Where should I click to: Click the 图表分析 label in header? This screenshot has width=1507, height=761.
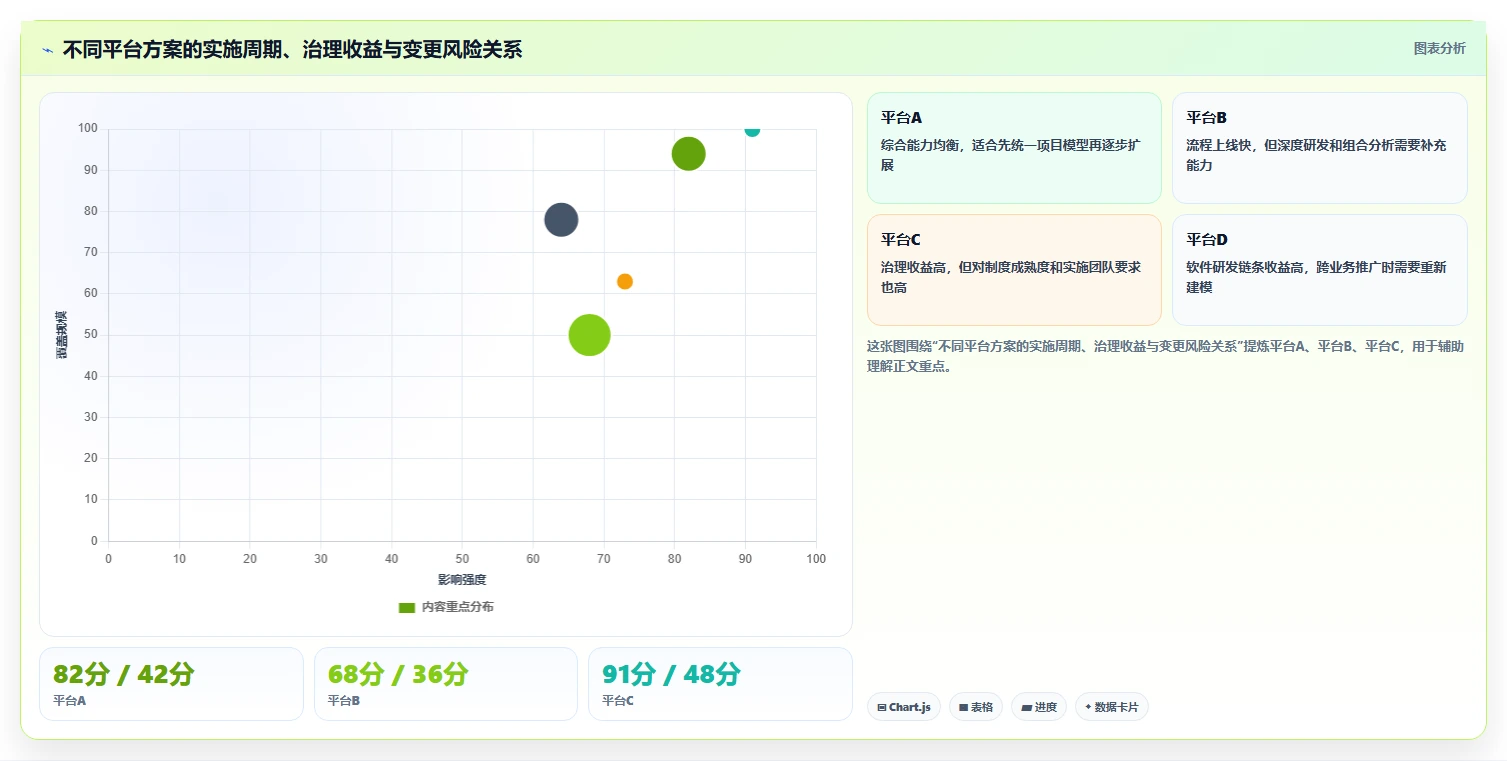1439,48
